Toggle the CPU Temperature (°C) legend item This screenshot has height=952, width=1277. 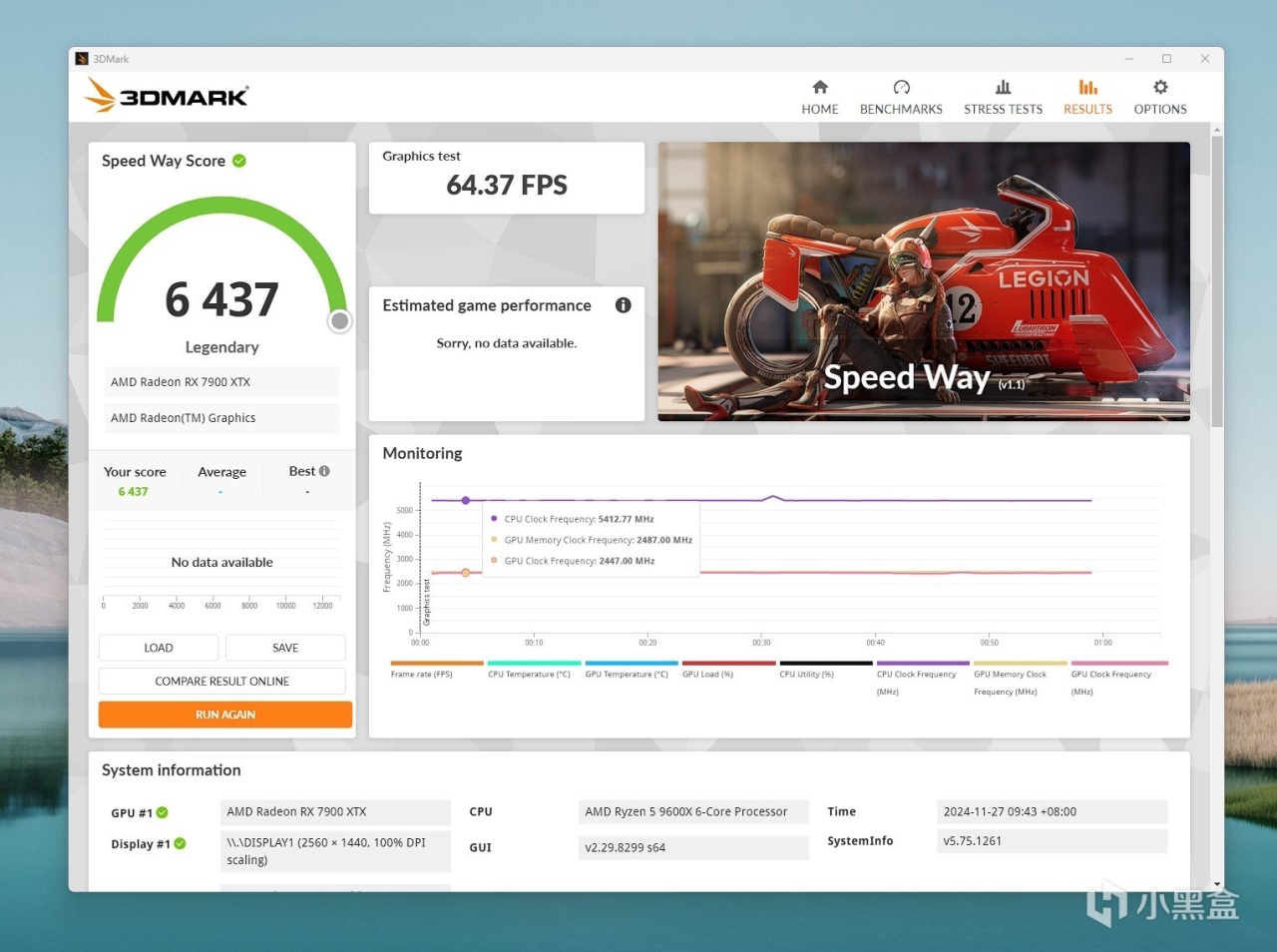click(534, 670)
